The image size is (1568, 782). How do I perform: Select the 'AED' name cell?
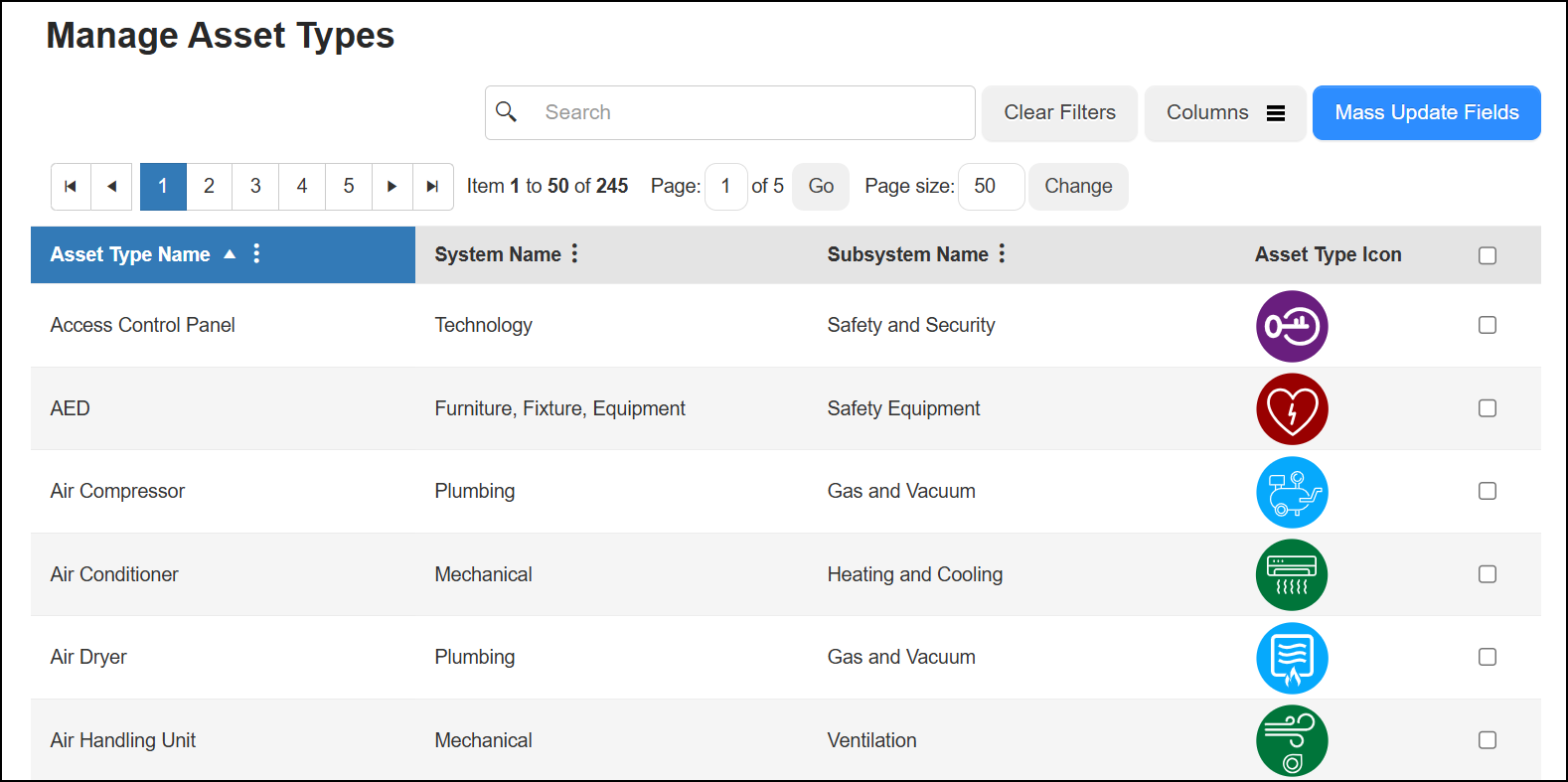pyautogui.click(x=70, y=408)
